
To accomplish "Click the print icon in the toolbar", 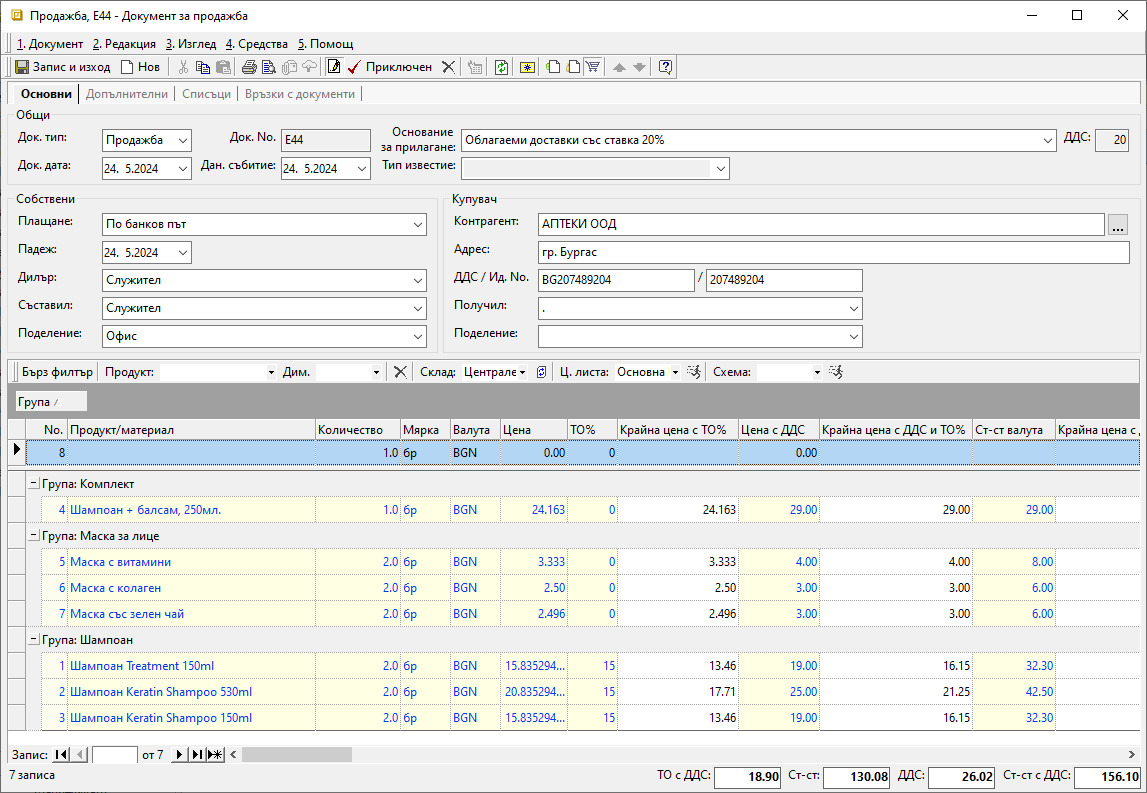I will (249, 67).
